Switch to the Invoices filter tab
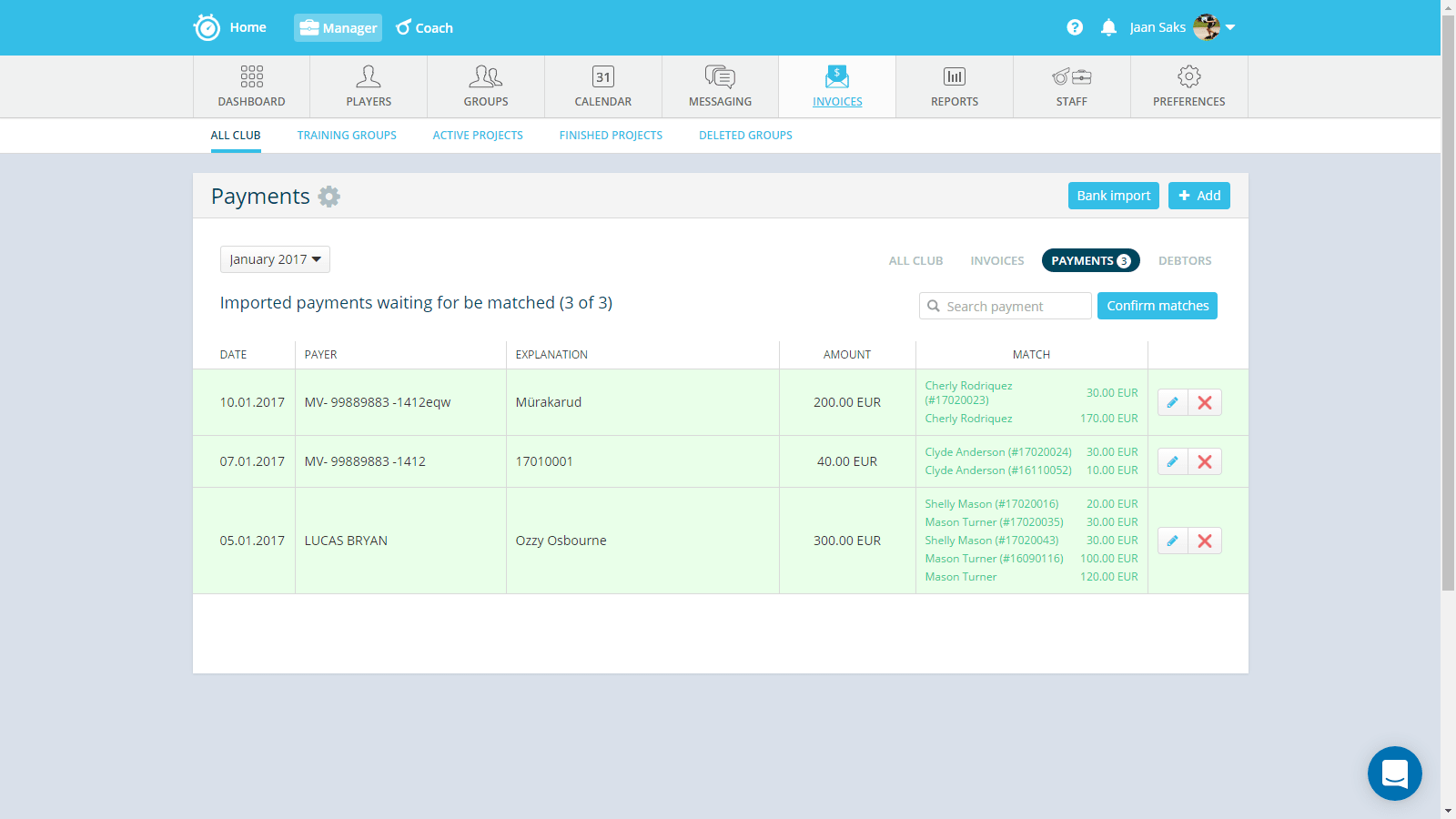The image size is (1456, 819). (996, 261)
